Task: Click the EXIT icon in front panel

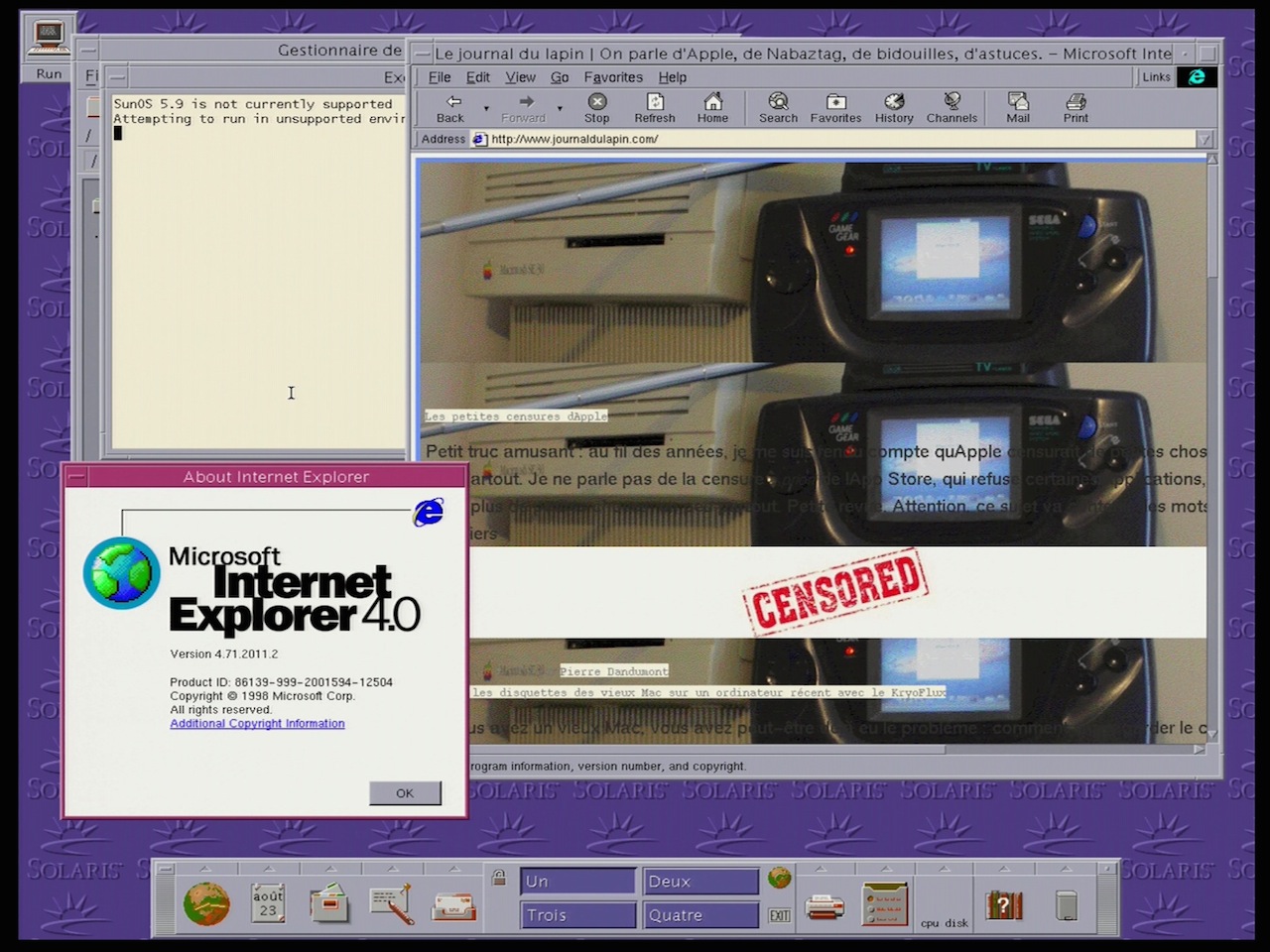Action: click(x=780, y=915)
